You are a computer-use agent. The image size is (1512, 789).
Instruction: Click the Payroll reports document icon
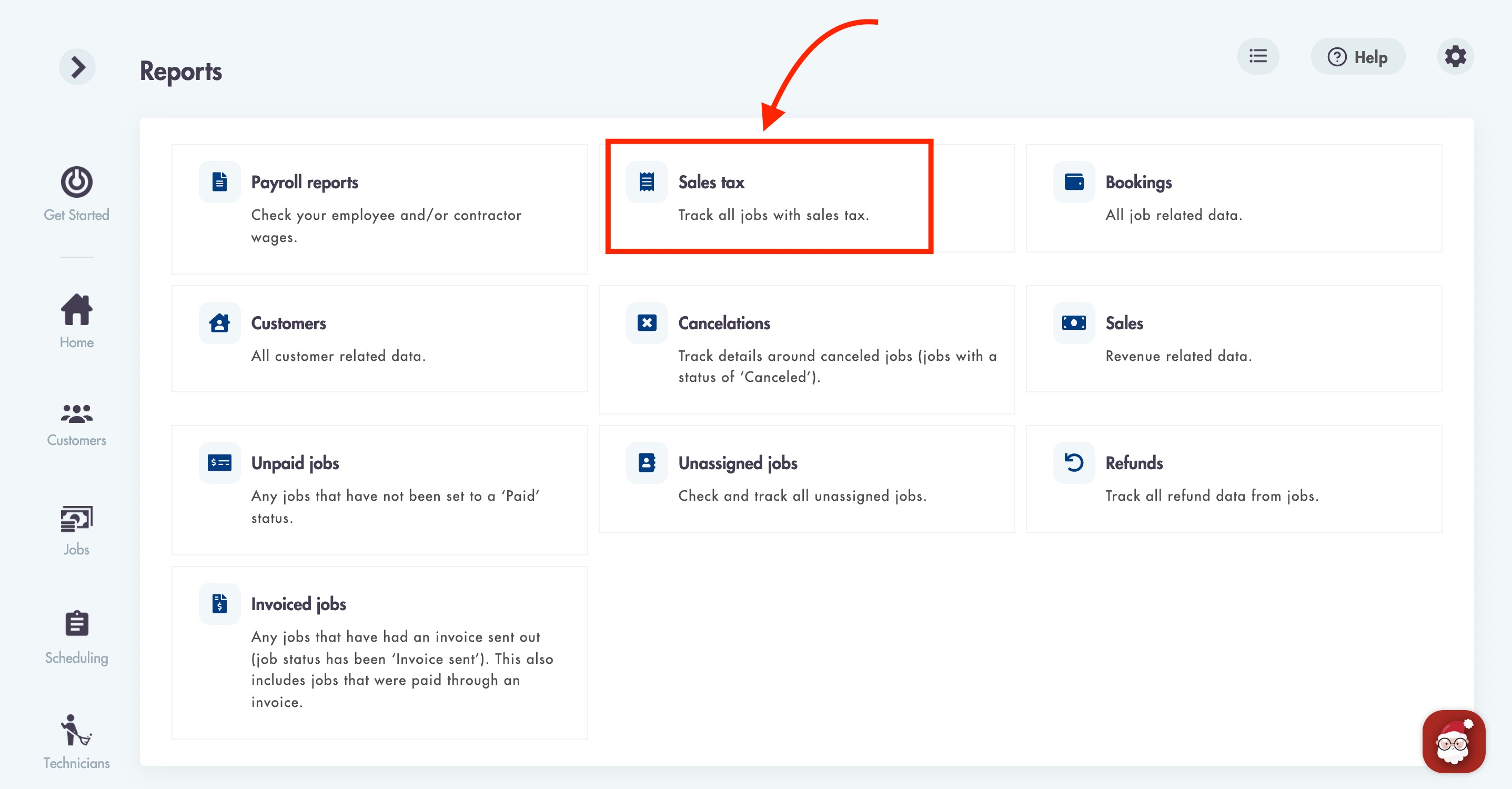coord(219,182)
